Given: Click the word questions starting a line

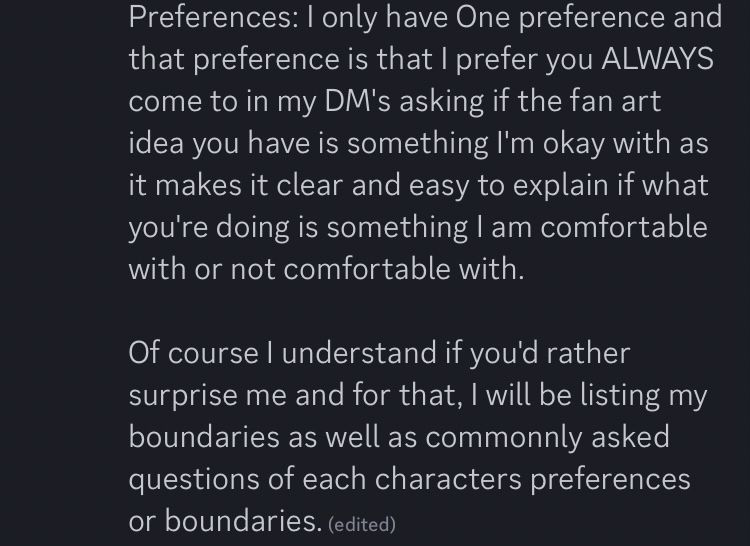Looking at the screenshot, I should coord(194,479).
